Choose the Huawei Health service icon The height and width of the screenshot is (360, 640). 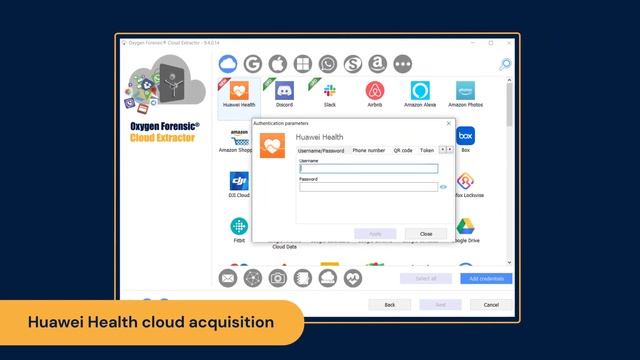pos(239,91)
